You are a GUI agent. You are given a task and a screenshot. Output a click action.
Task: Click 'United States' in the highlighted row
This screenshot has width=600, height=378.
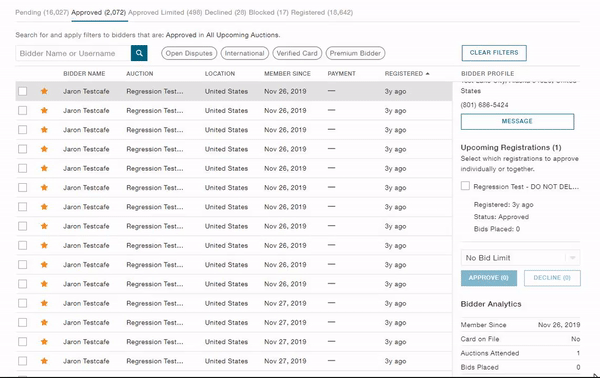(x=226, y=91)
